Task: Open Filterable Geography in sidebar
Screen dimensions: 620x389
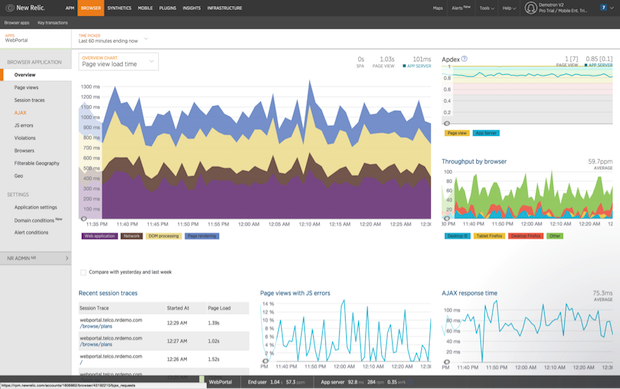Action: 37,163
